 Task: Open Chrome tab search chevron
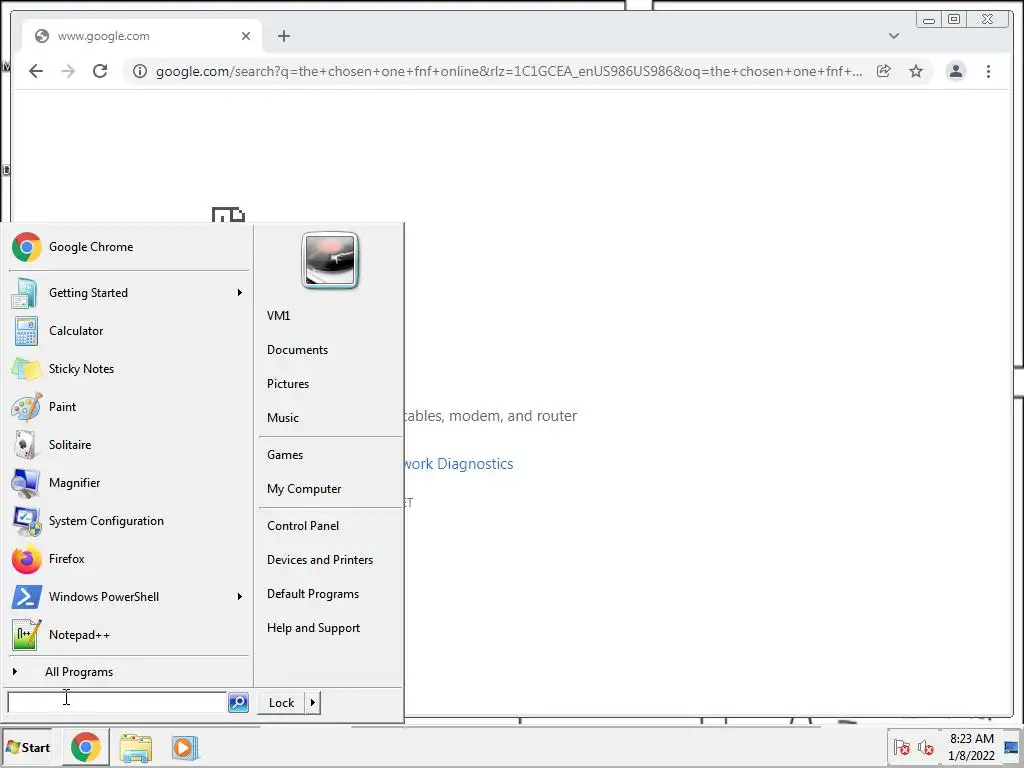click(x=894, y=36)
